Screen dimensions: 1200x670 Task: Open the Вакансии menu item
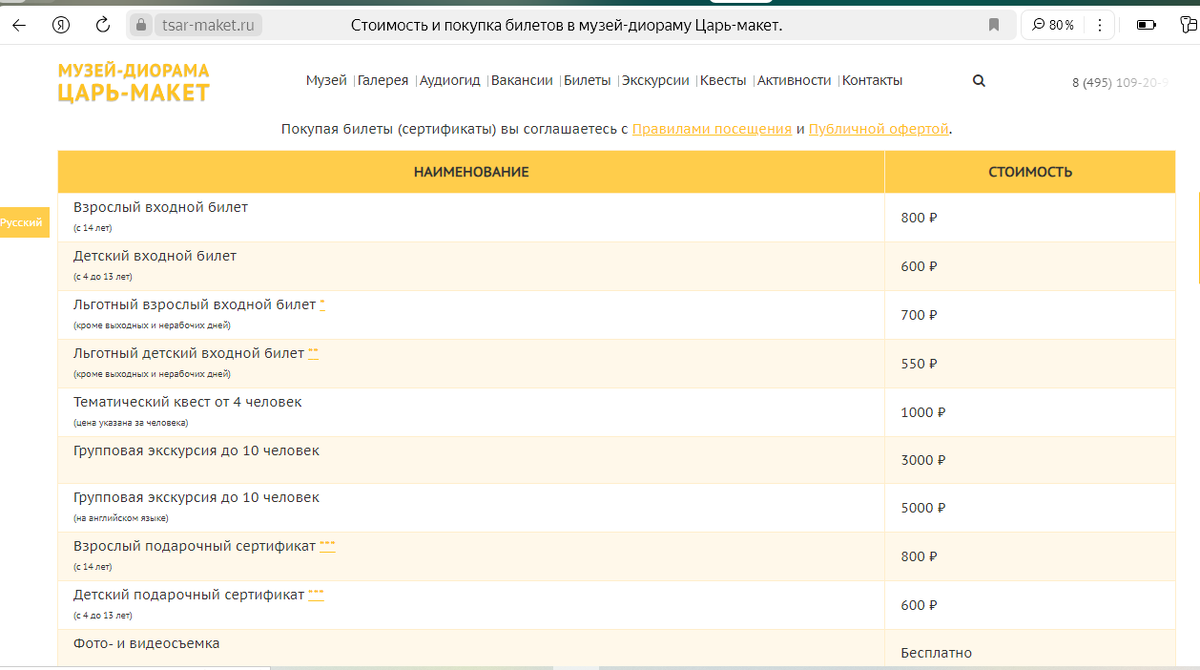pos(522,81)
